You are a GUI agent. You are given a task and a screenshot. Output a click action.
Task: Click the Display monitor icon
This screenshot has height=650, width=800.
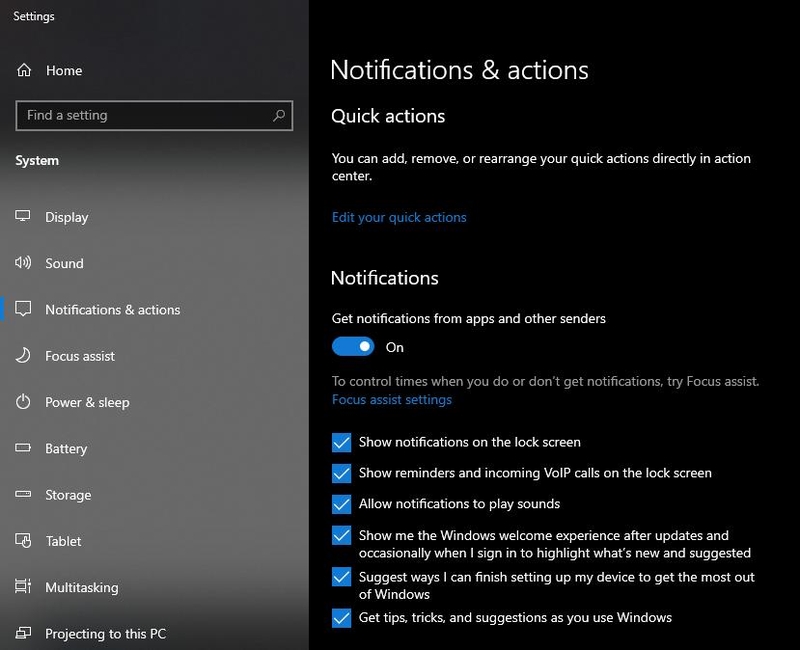coord(22,216)
